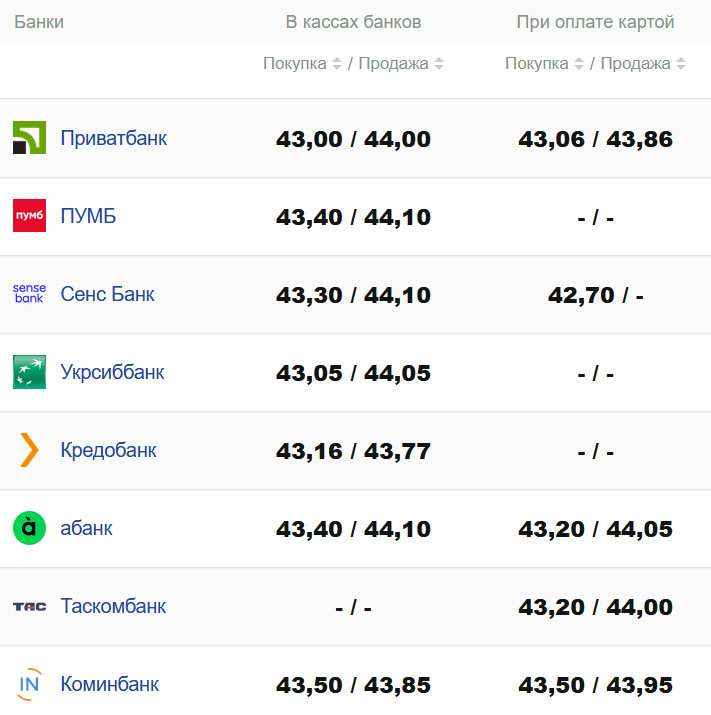This screenshot has height=715, width=711.
Task: Open the Приватбанк bank link
Action: pos(113,138)
